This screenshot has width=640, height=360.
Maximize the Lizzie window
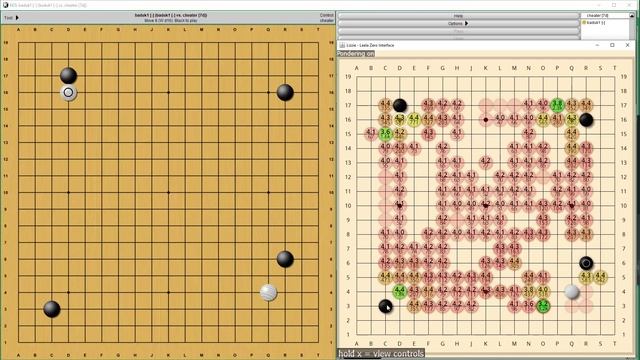point(612,45)
